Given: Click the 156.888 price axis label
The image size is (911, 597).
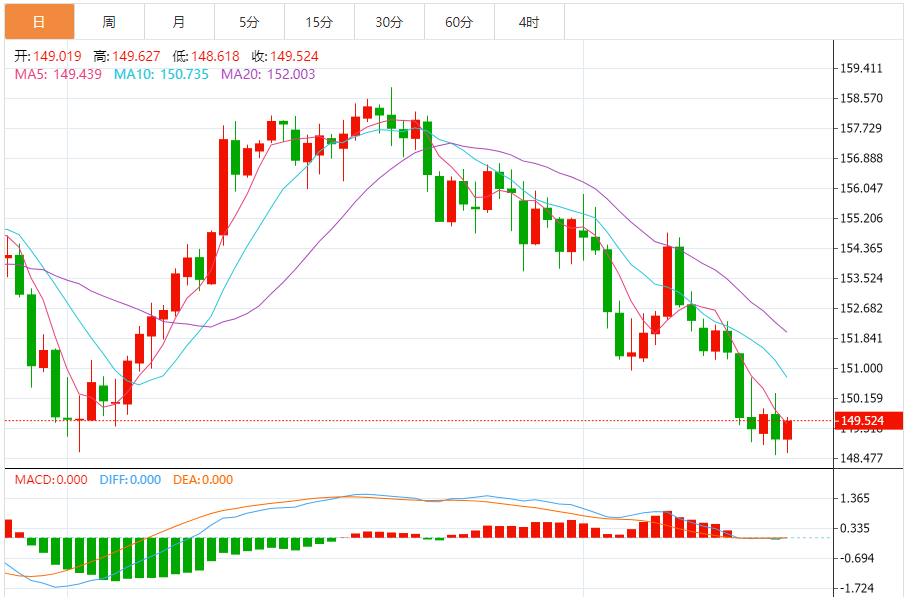Looking at the screenshot, I should (x=861, y=159).
